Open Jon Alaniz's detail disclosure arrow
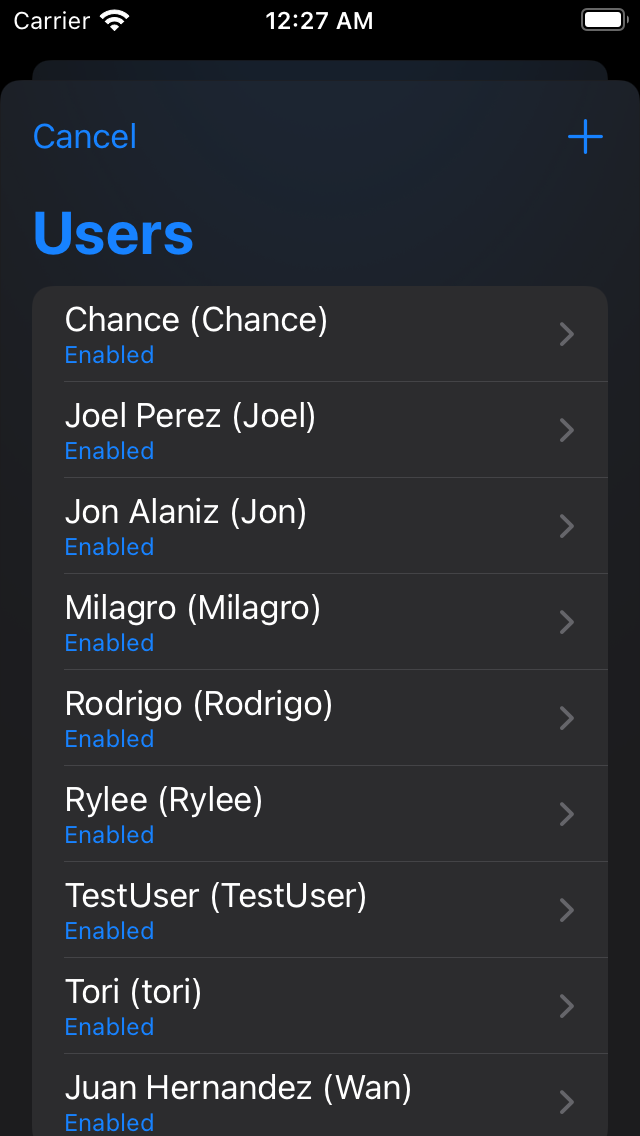Viewport: 640px width, 1136px height. (x=567, y=526)
